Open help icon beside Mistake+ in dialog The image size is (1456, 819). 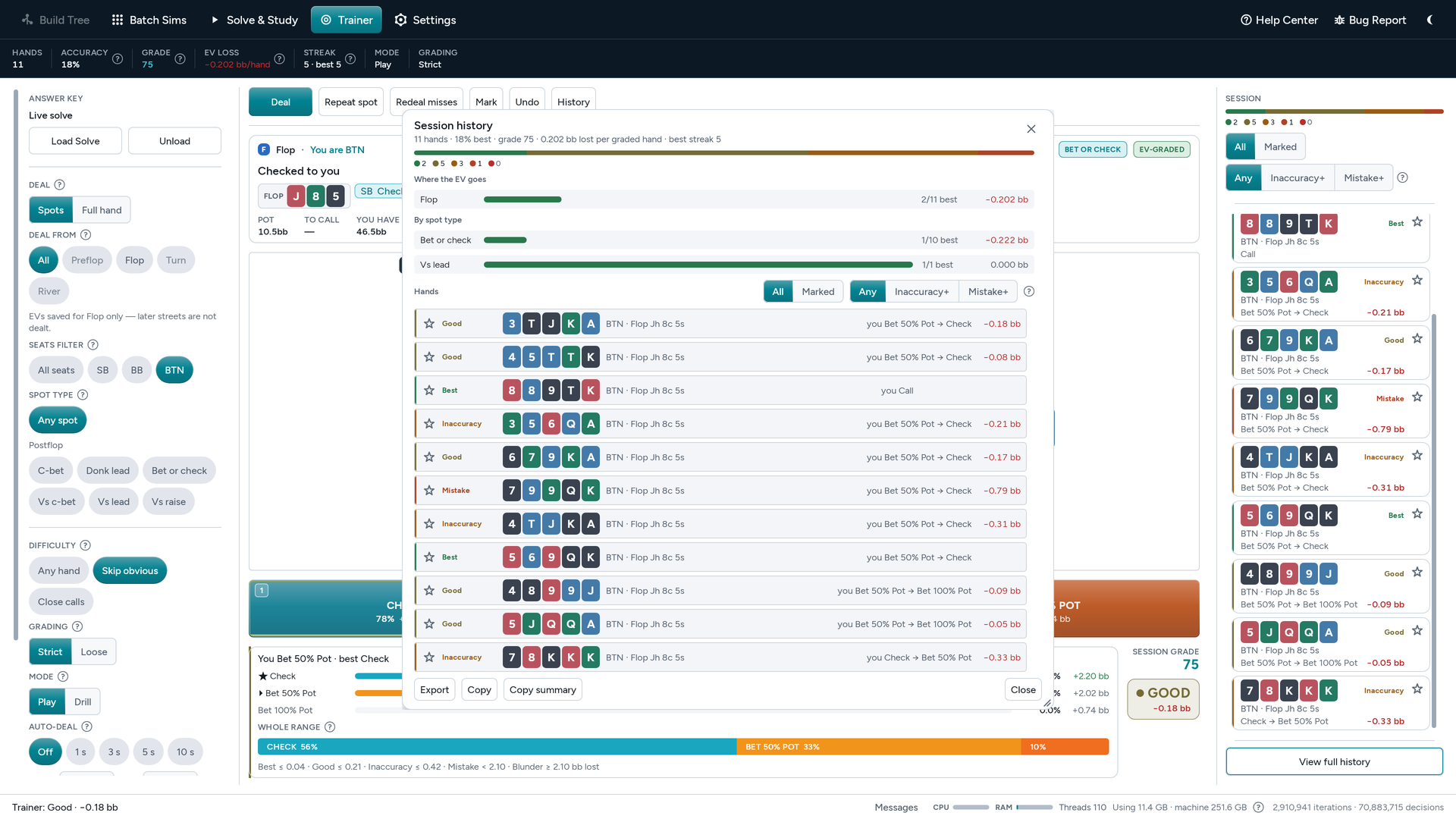click(x=1029, y=291)
